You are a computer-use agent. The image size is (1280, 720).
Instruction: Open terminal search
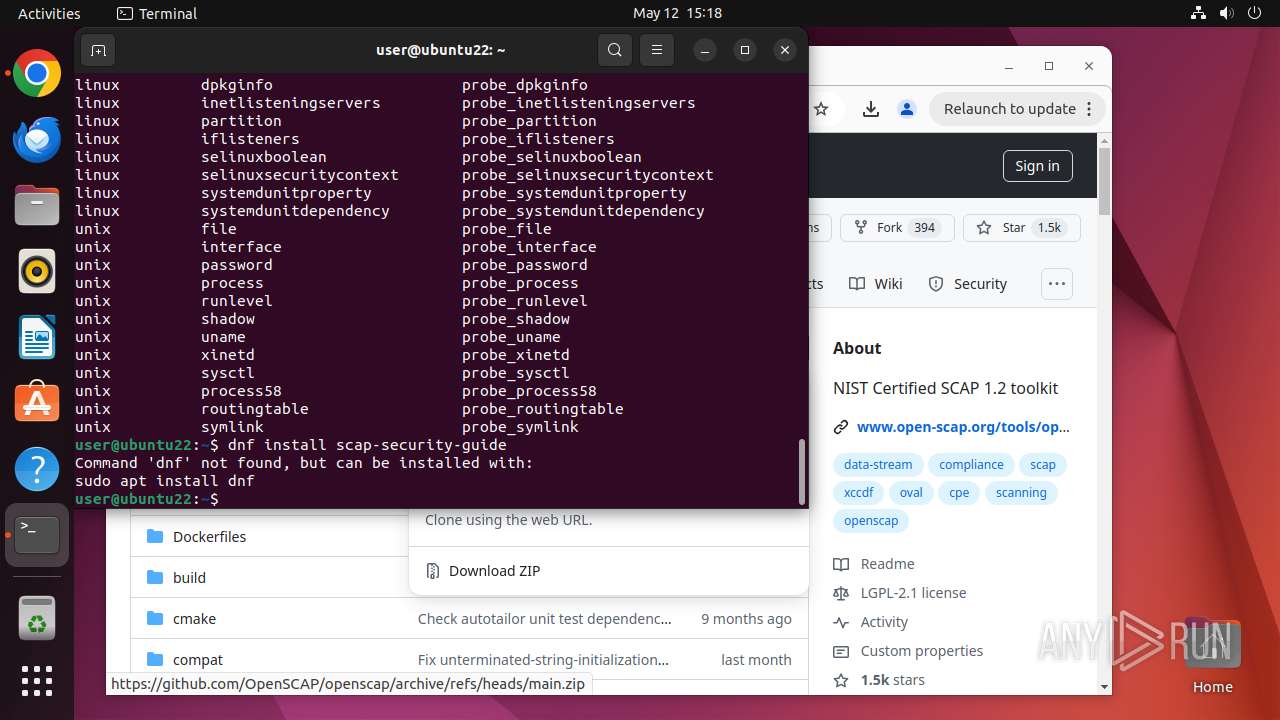click(615, 50)
